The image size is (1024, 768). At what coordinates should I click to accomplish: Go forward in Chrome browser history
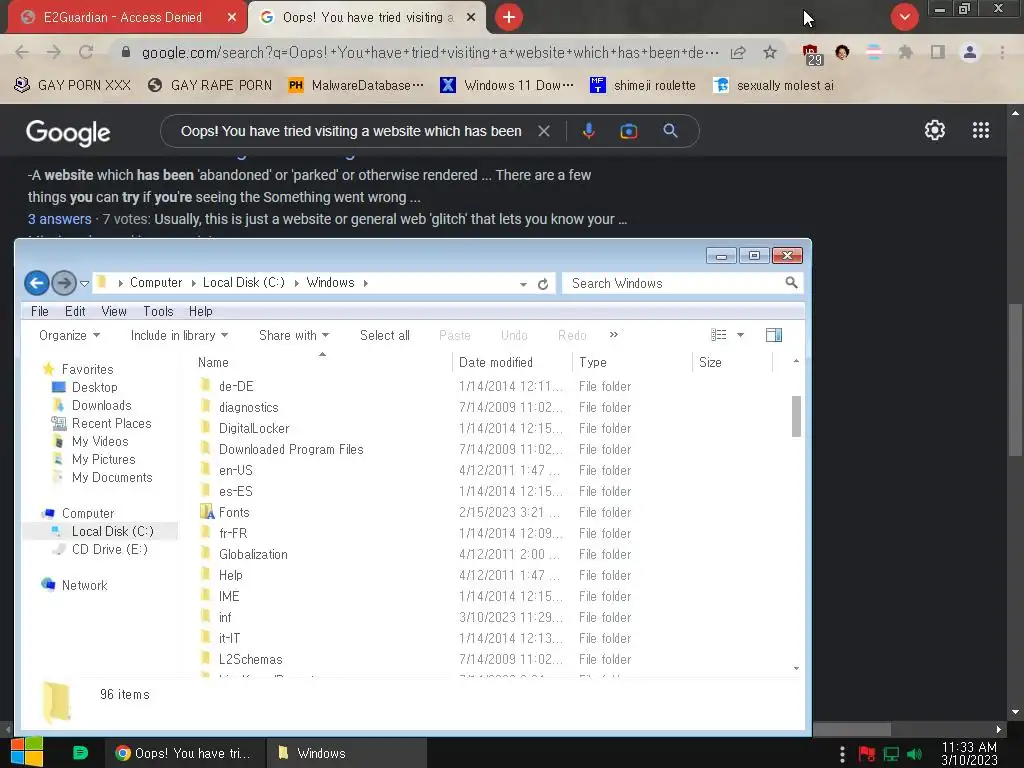pyautogui.click(x=54, y=52)
